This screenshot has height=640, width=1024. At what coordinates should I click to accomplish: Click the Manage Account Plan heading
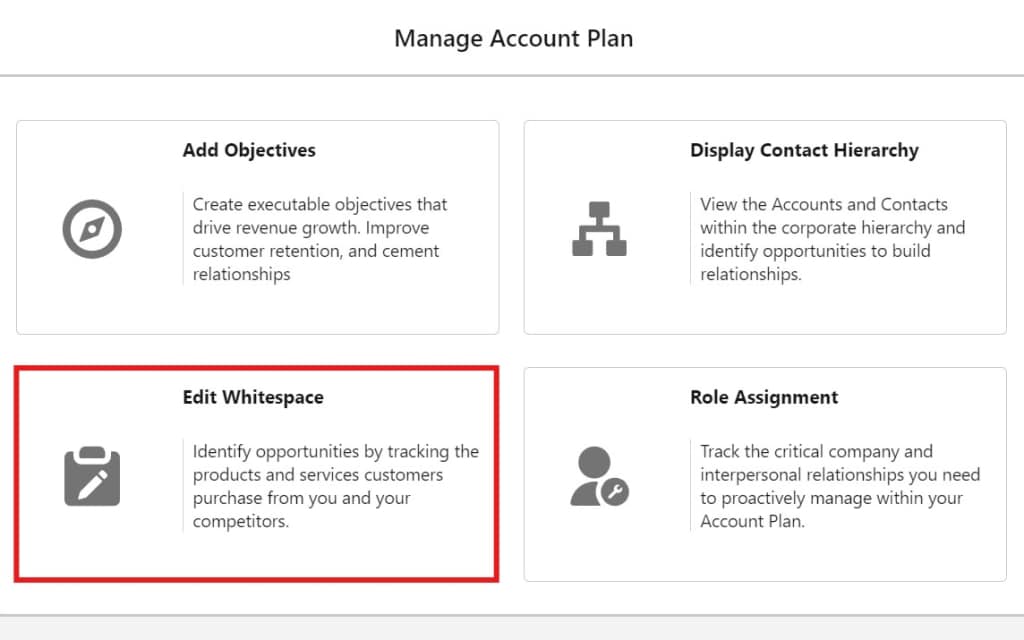pyautogui.click(x=513, y=39)
